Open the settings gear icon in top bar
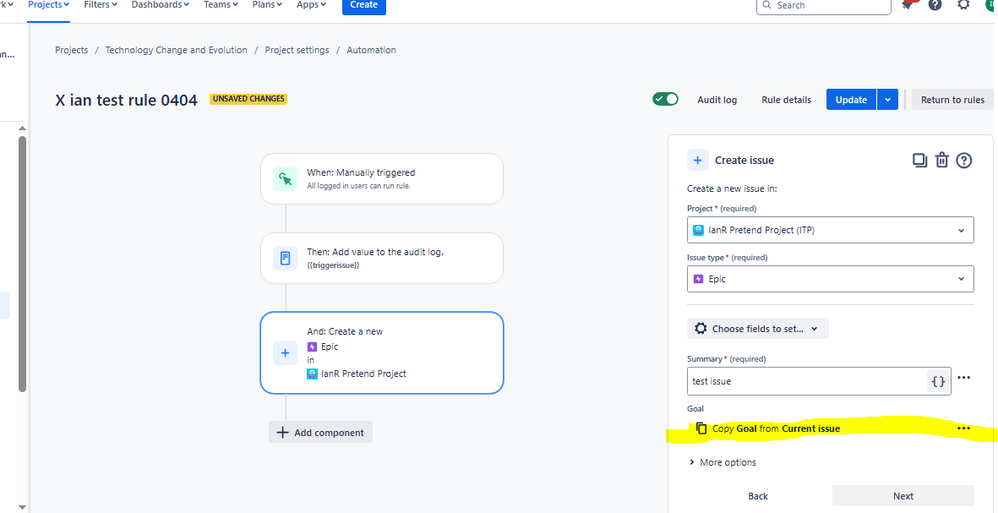 coord(964,4)
